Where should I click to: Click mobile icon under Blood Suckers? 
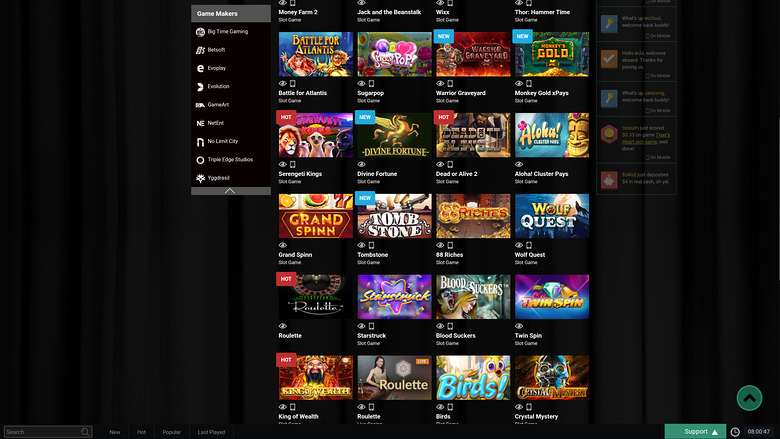(x=450, y=326)
